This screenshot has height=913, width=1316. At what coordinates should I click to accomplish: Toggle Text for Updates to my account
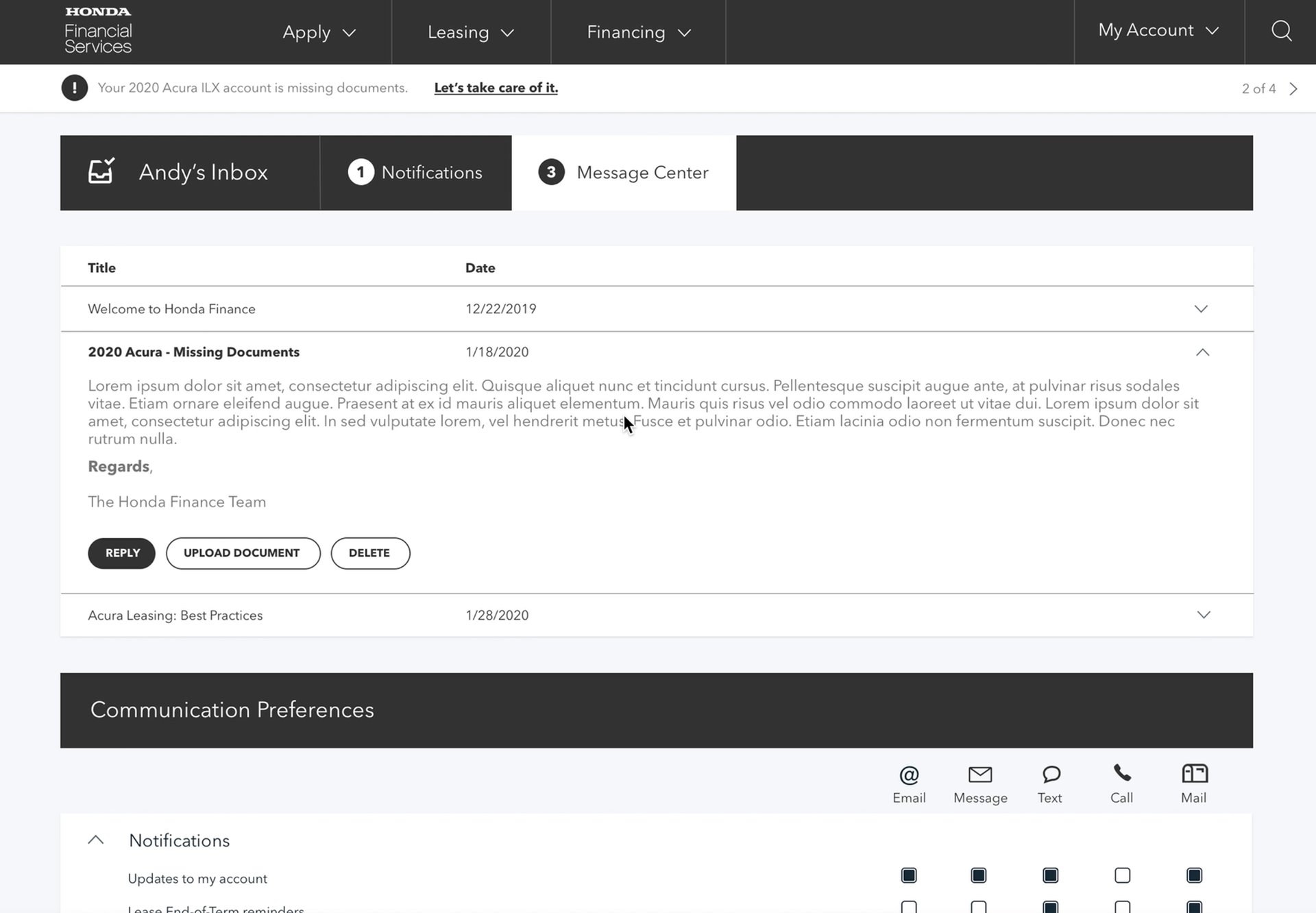(1050, 875)
